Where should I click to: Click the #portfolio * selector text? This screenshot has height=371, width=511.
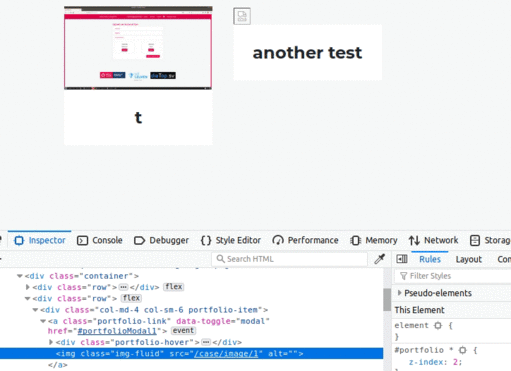[424, 350]
